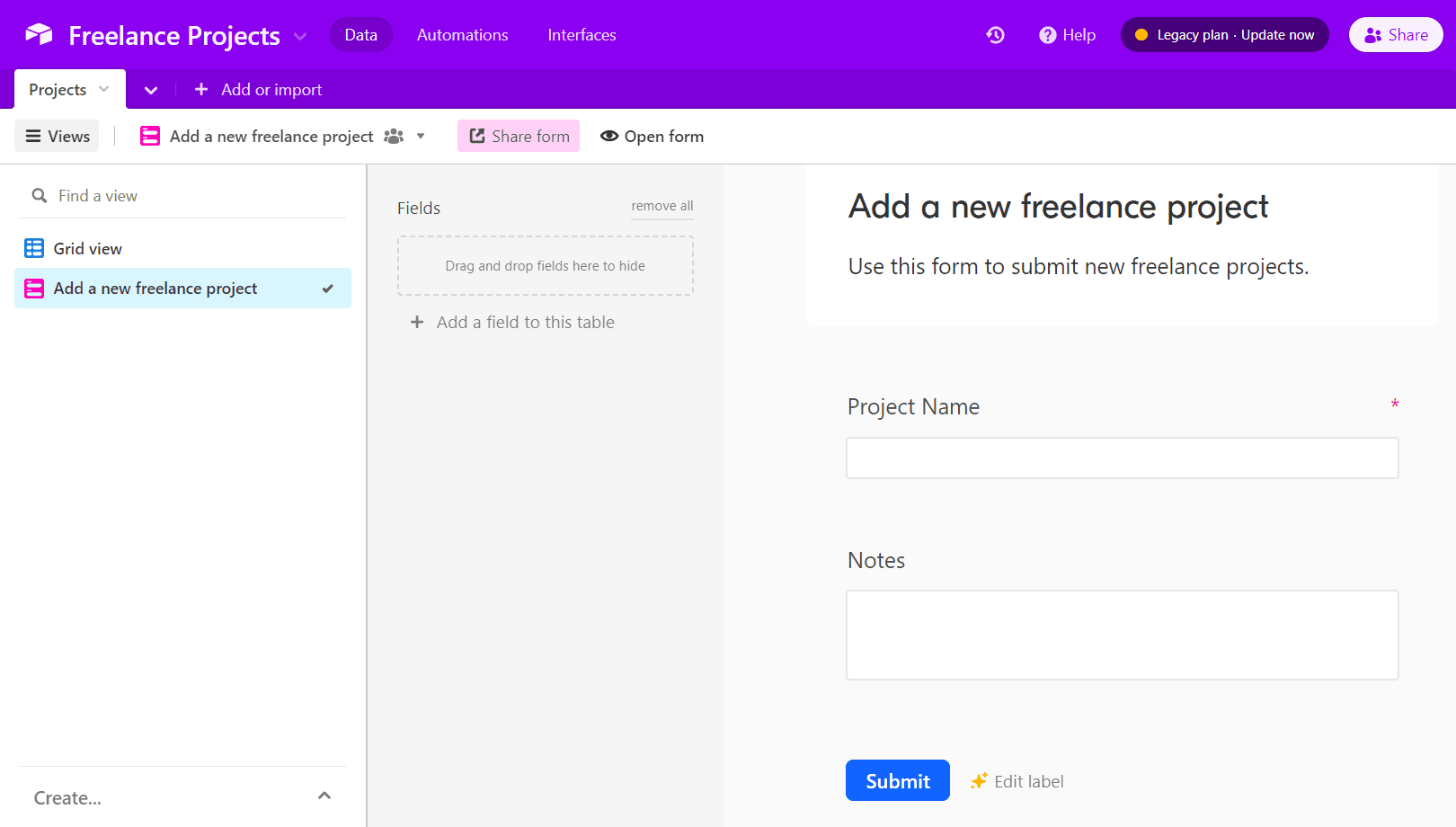This screenshot has width=1456, height=827.
Task: Select the Grid view icon in sidebar
Action: 34,248
